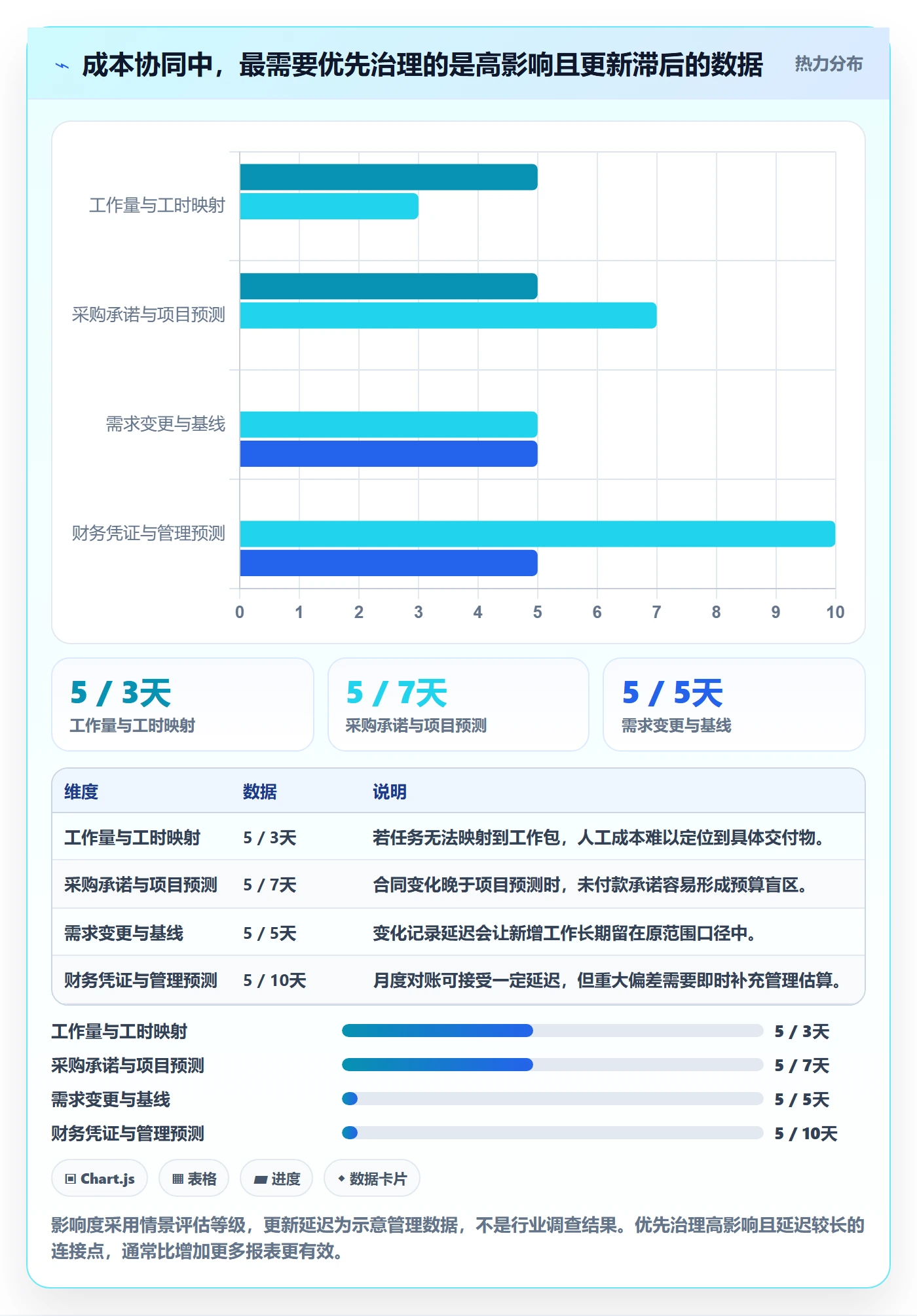917x1316 pixels.
Task: Click the 需求变更与基线 progress bar
Action: point(552,1099)
